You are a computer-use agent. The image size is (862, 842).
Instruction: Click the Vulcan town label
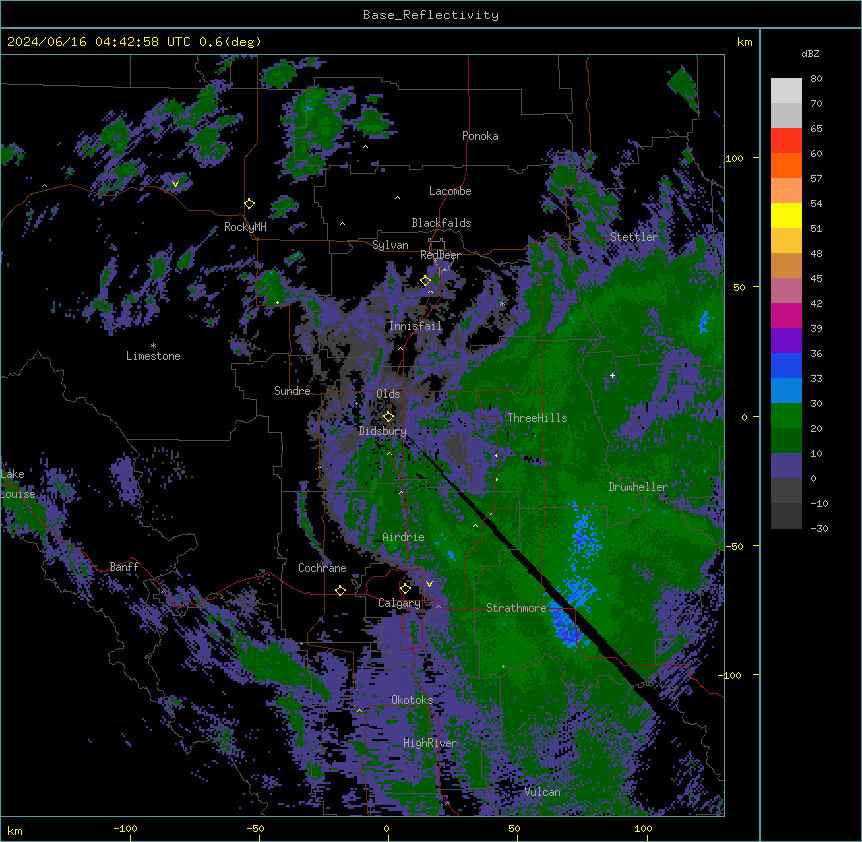pyautogui.click(x=542, y=792)
